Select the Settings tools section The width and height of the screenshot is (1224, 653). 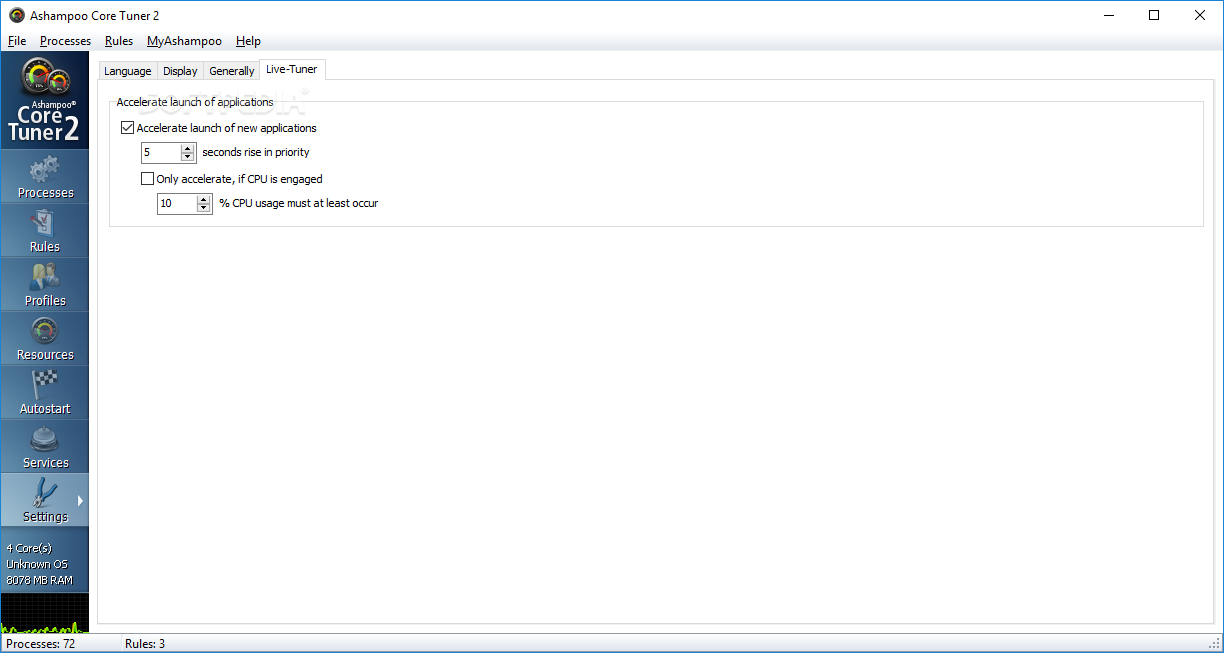45,501
